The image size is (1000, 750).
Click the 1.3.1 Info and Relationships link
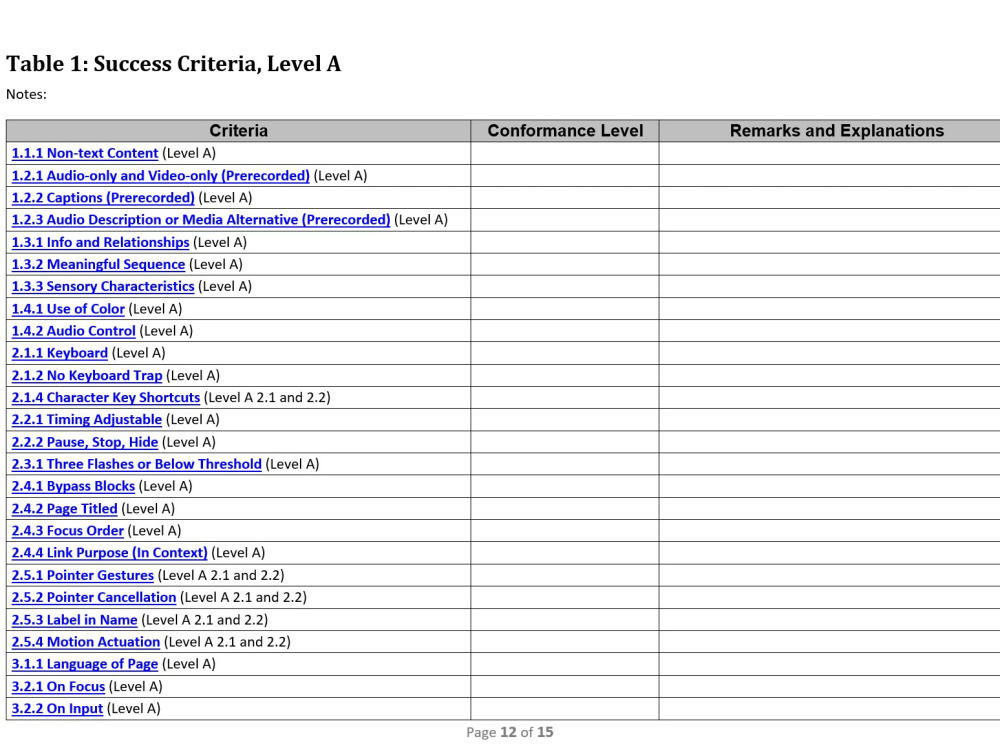tap(101, 242)
